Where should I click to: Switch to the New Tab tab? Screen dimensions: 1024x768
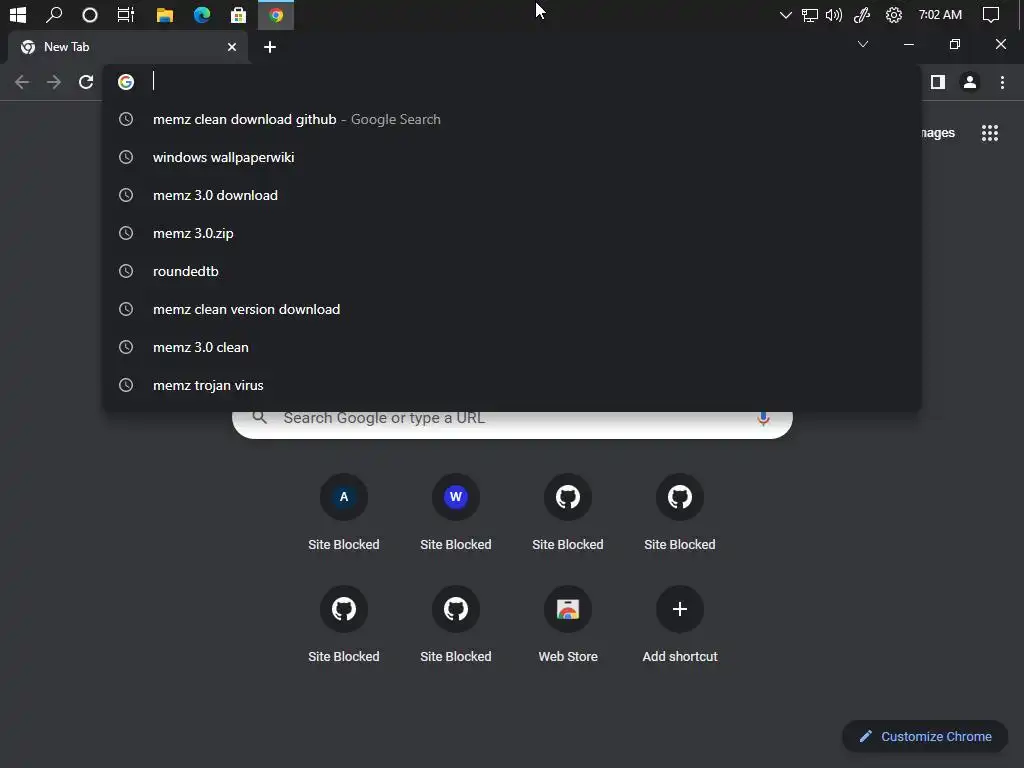pyautogui.click(x=128, y=47)
